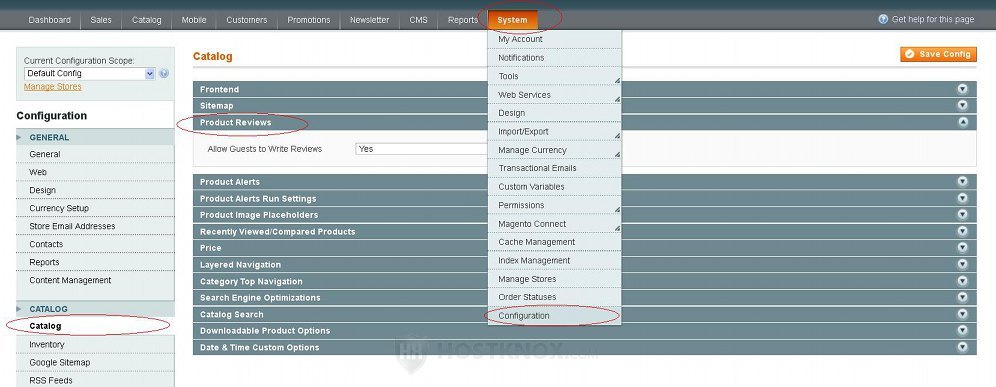The image size is (996, 387).
Task: Expand the Search Engine Optimizations section
Action: click(584, 297)
